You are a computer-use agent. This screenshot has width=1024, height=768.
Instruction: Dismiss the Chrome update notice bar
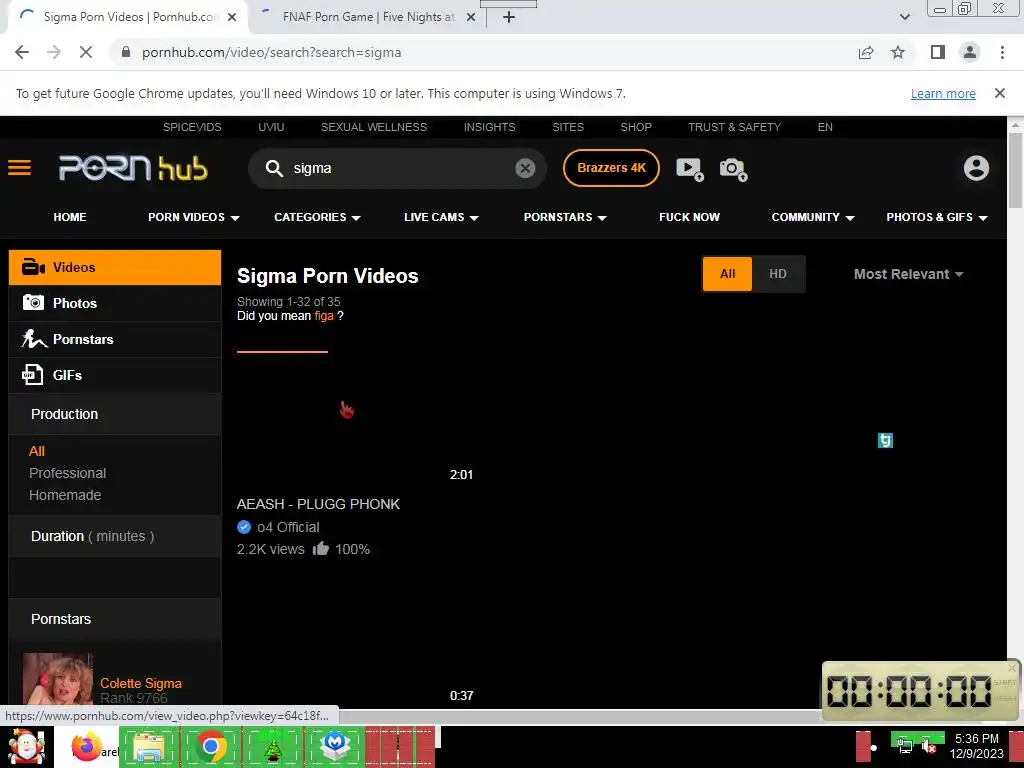pyautogui.click(x=999, y=93)
